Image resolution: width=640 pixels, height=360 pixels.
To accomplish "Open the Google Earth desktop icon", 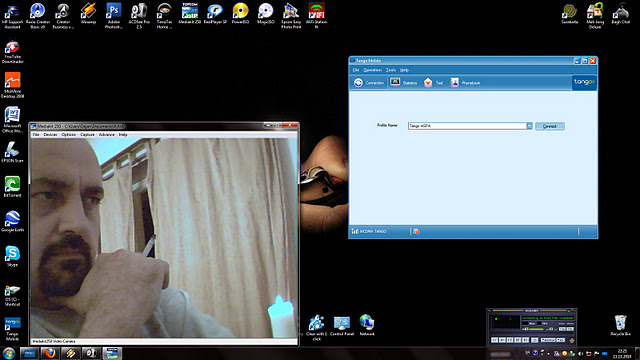I will [12, 221].
